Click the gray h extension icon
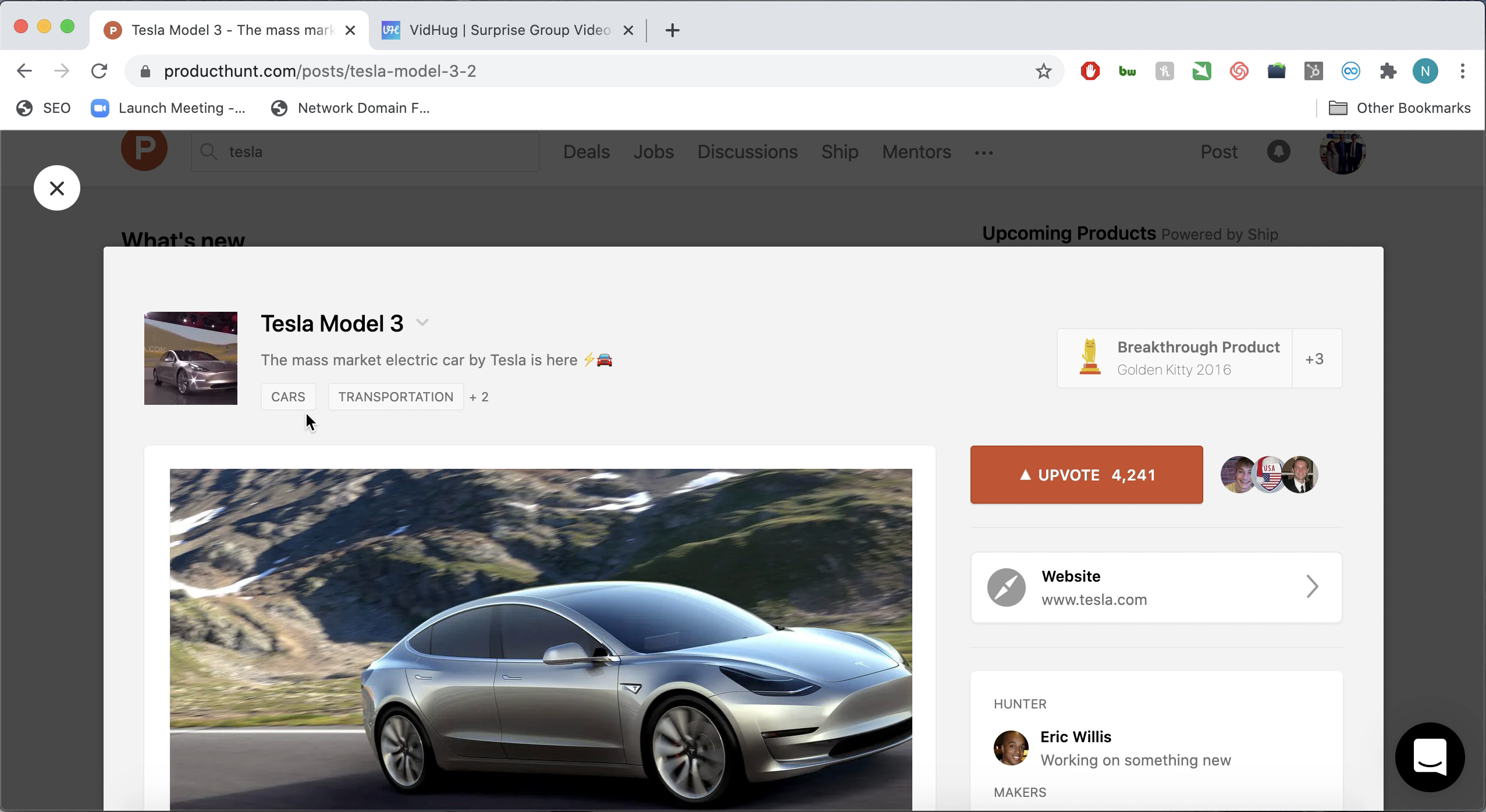This screenshot has width=1486, height=812. (x=1164, y=71)
